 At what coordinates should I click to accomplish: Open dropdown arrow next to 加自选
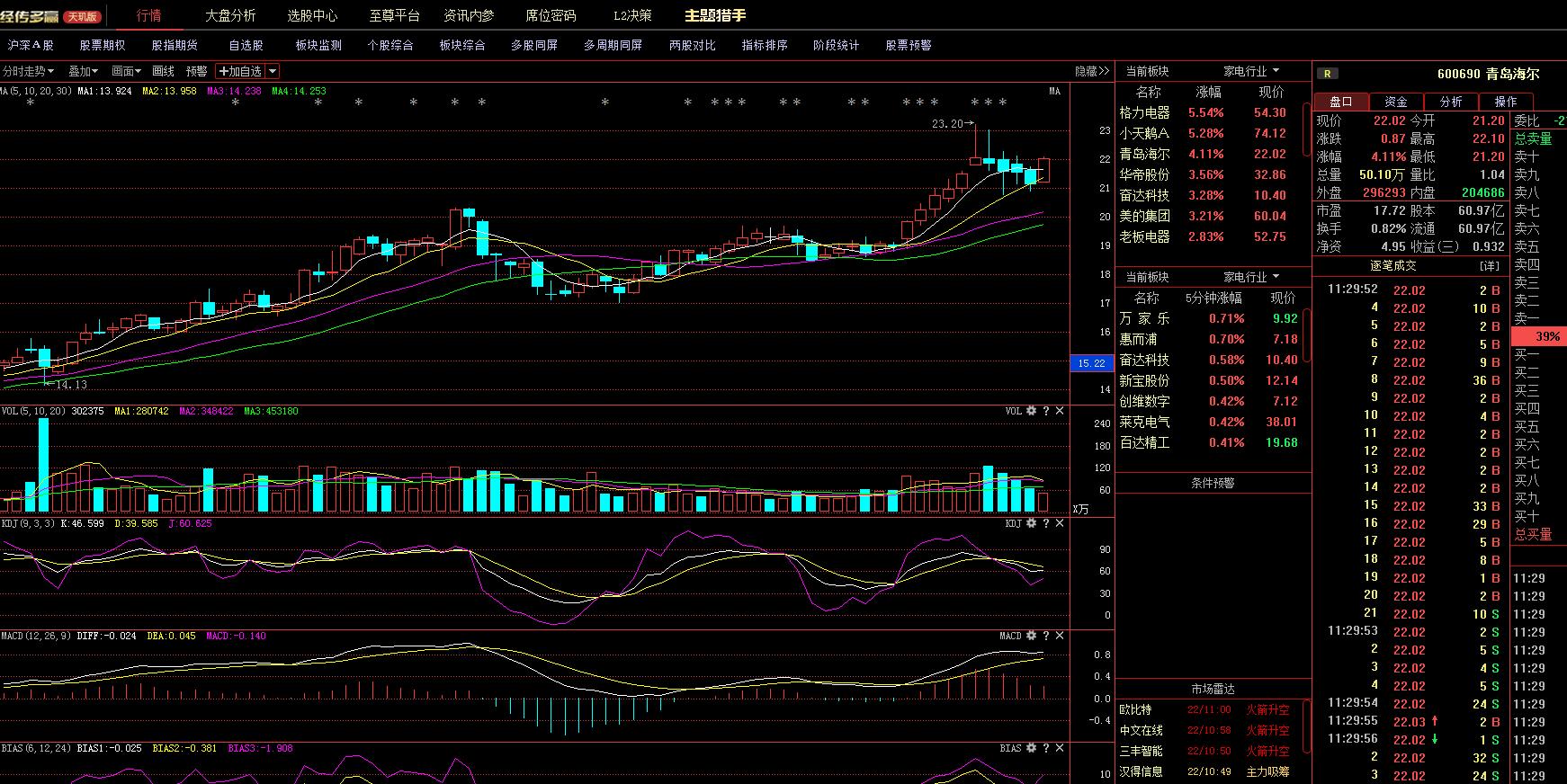point(273,71)
